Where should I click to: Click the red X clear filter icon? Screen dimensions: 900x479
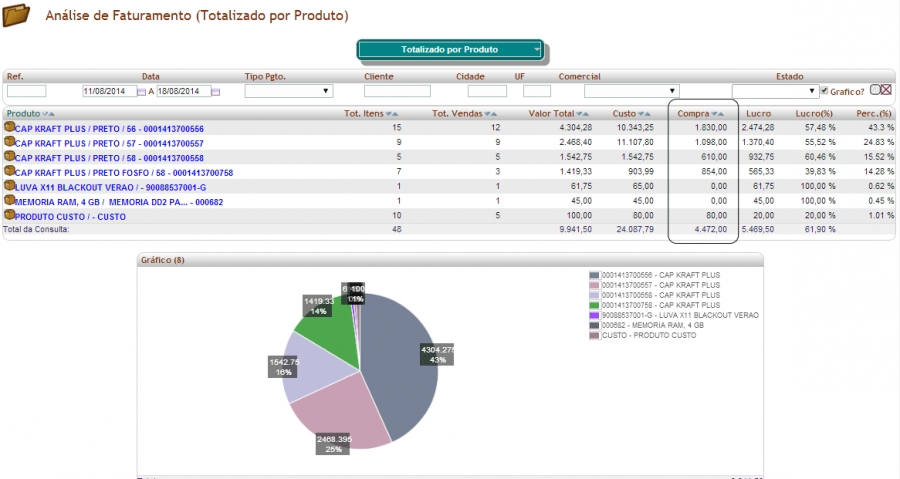click(x=886, y=90)
